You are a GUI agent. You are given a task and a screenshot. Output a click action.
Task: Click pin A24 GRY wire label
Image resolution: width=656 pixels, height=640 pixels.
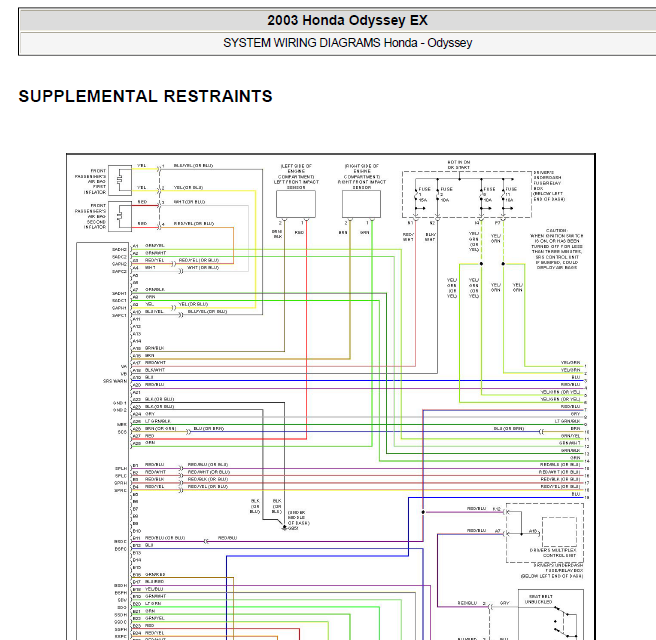pyautogui.click(x=150, y=414)
